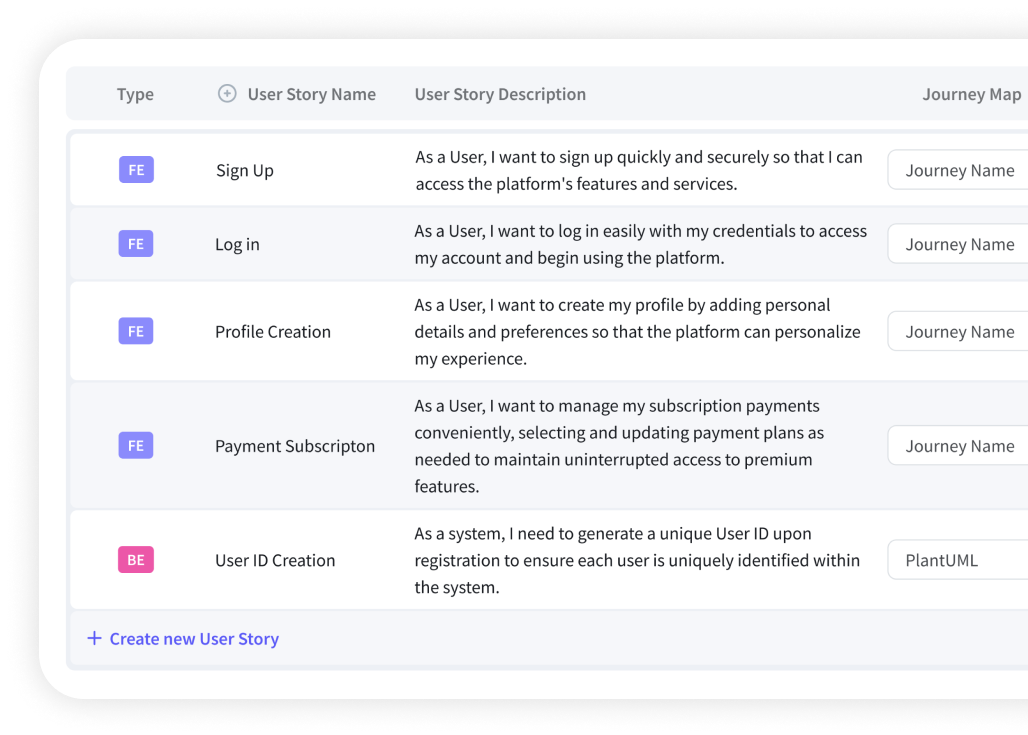The height and width of the screenshot is (735, 1028).
Task: Create new User Story
Action: pyautogui.click(x=194, y=639)
